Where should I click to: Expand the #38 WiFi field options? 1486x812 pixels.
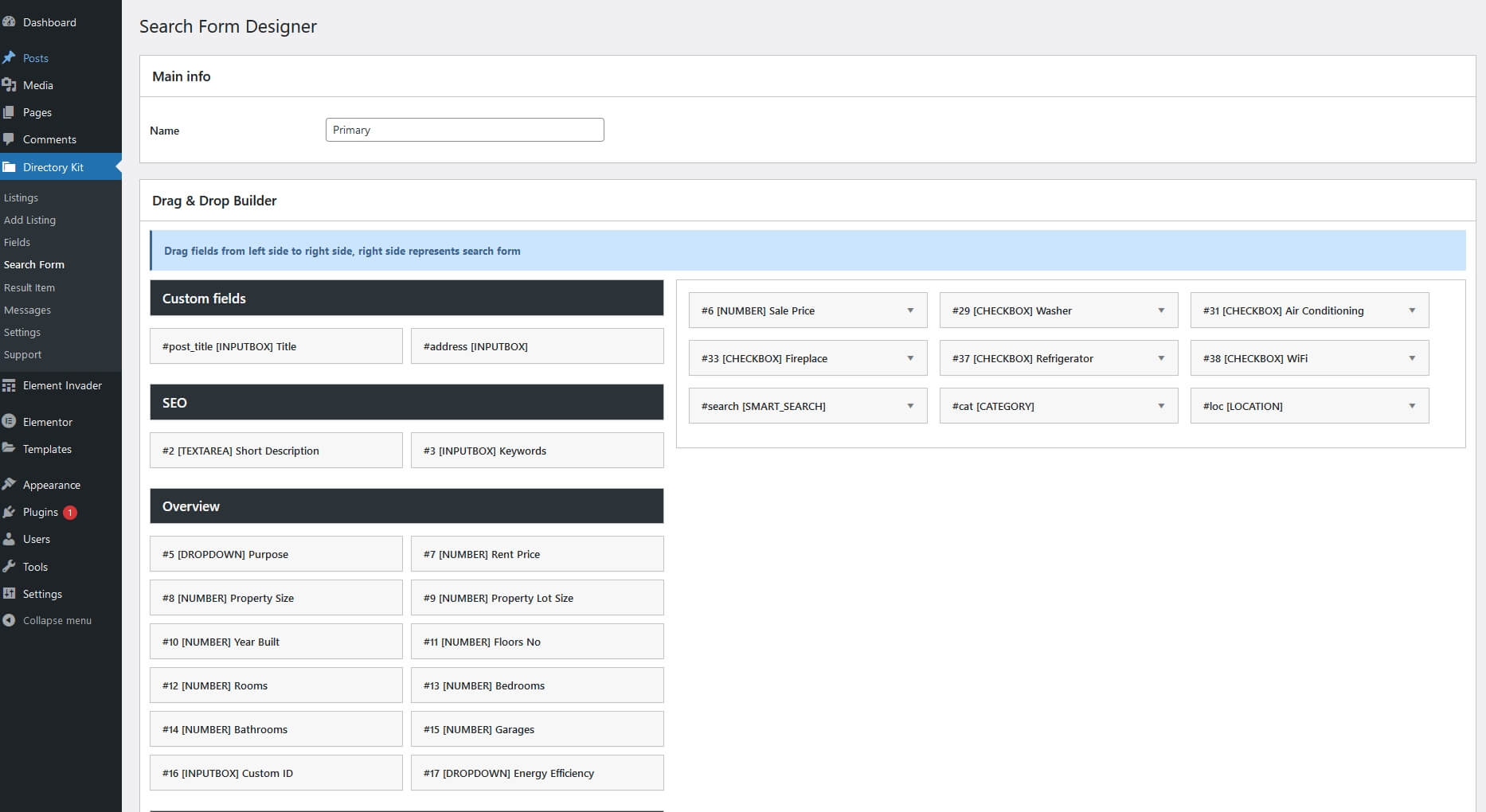(x=1413, y=358)
